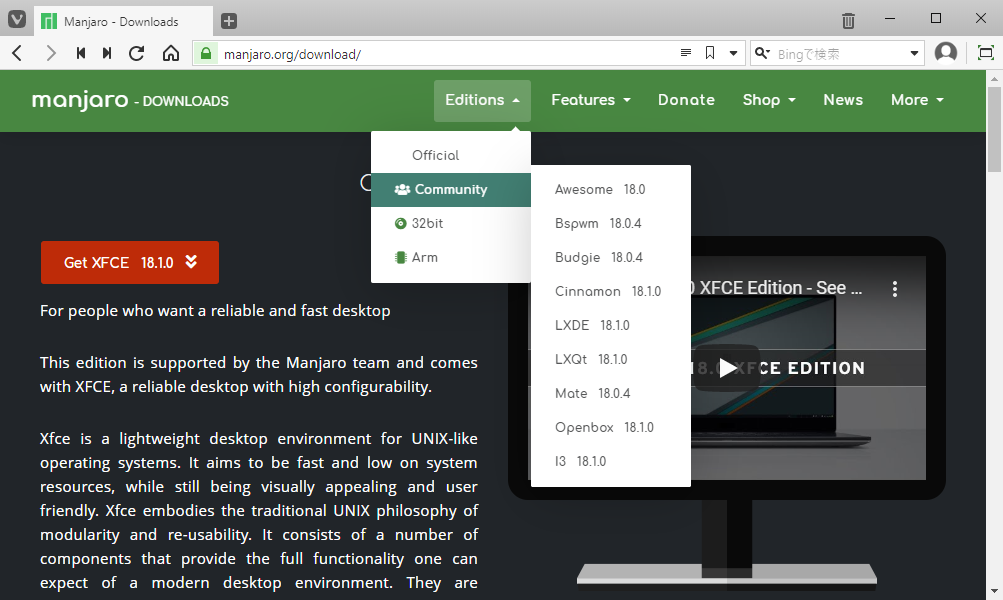
Task: Fast forward to next page
Action: pos(107,53)
